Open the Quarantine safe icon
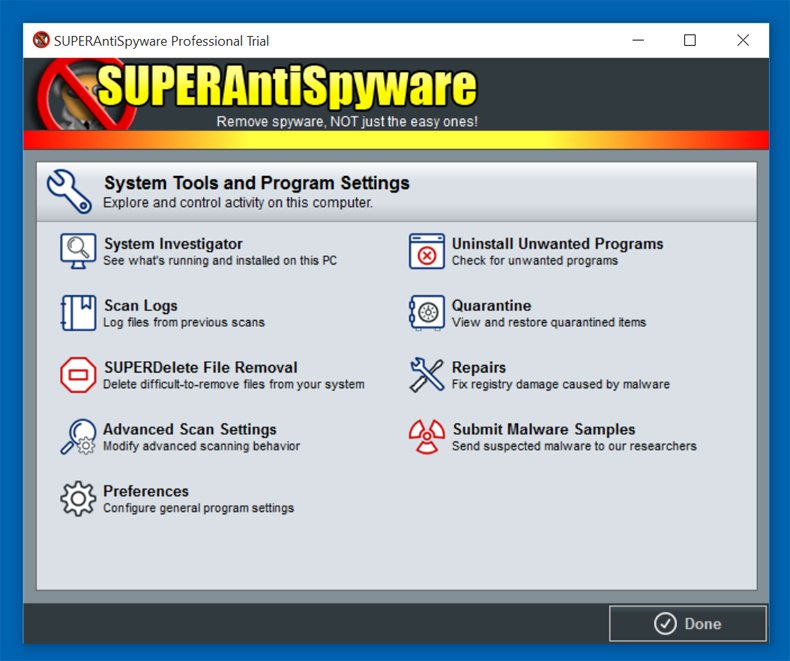The image size is (790, 661). [427, 313]
